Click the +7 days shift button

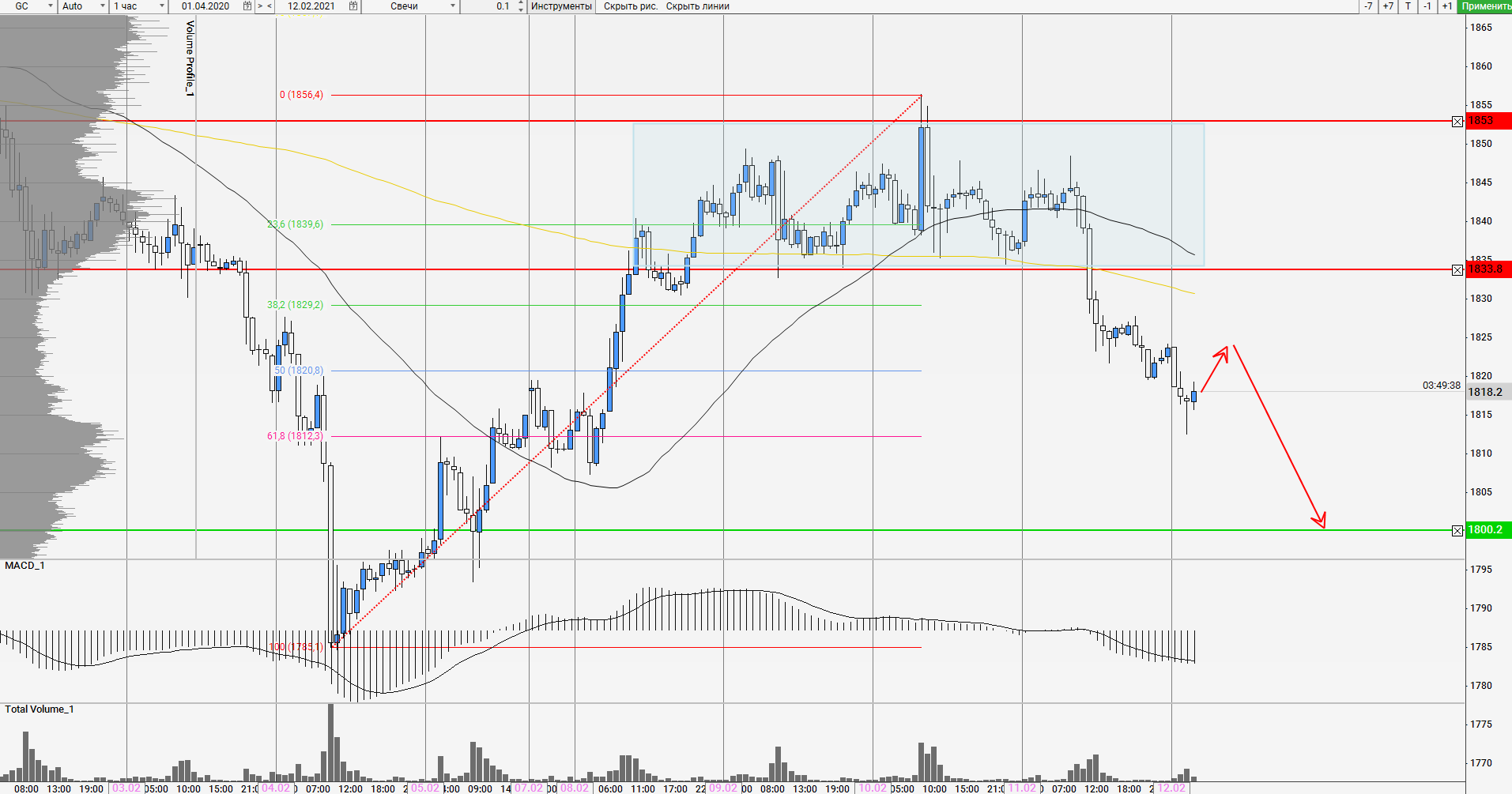click(x=1388, y=6)
